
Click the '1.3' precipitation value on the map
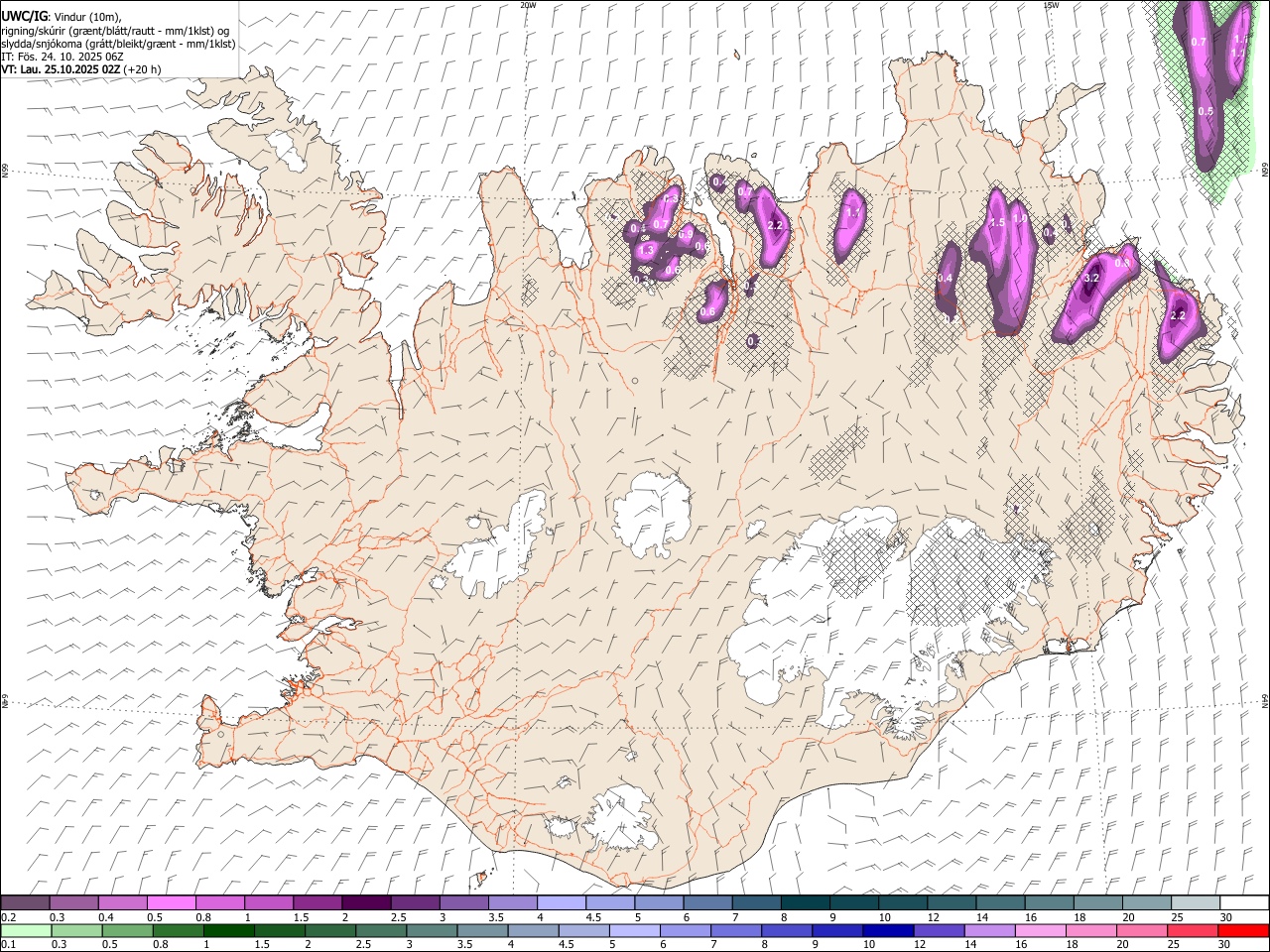tap(646, 251)
